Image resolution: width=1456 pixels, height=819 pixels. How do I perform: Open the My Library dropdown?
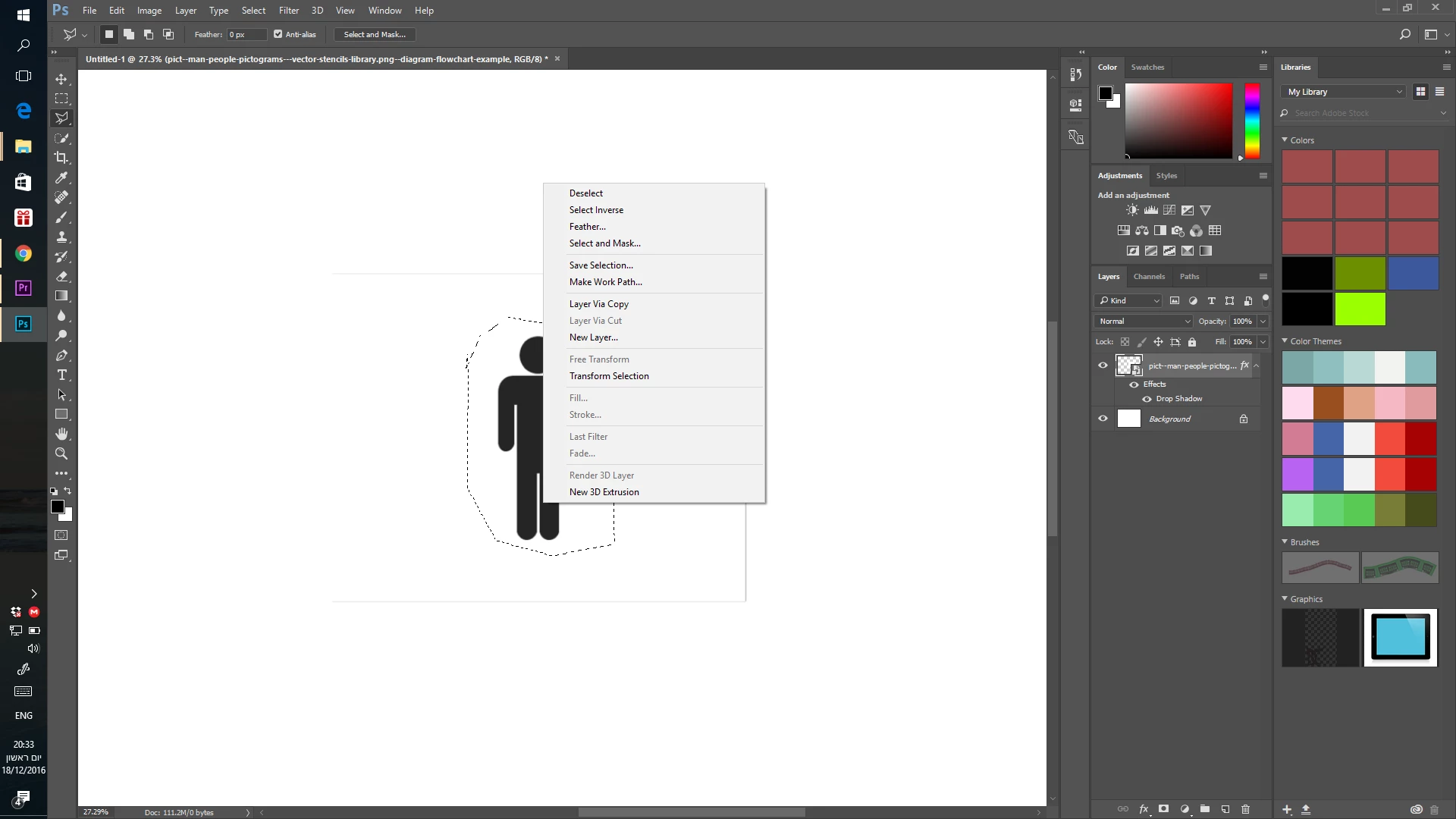[1345, 92]
